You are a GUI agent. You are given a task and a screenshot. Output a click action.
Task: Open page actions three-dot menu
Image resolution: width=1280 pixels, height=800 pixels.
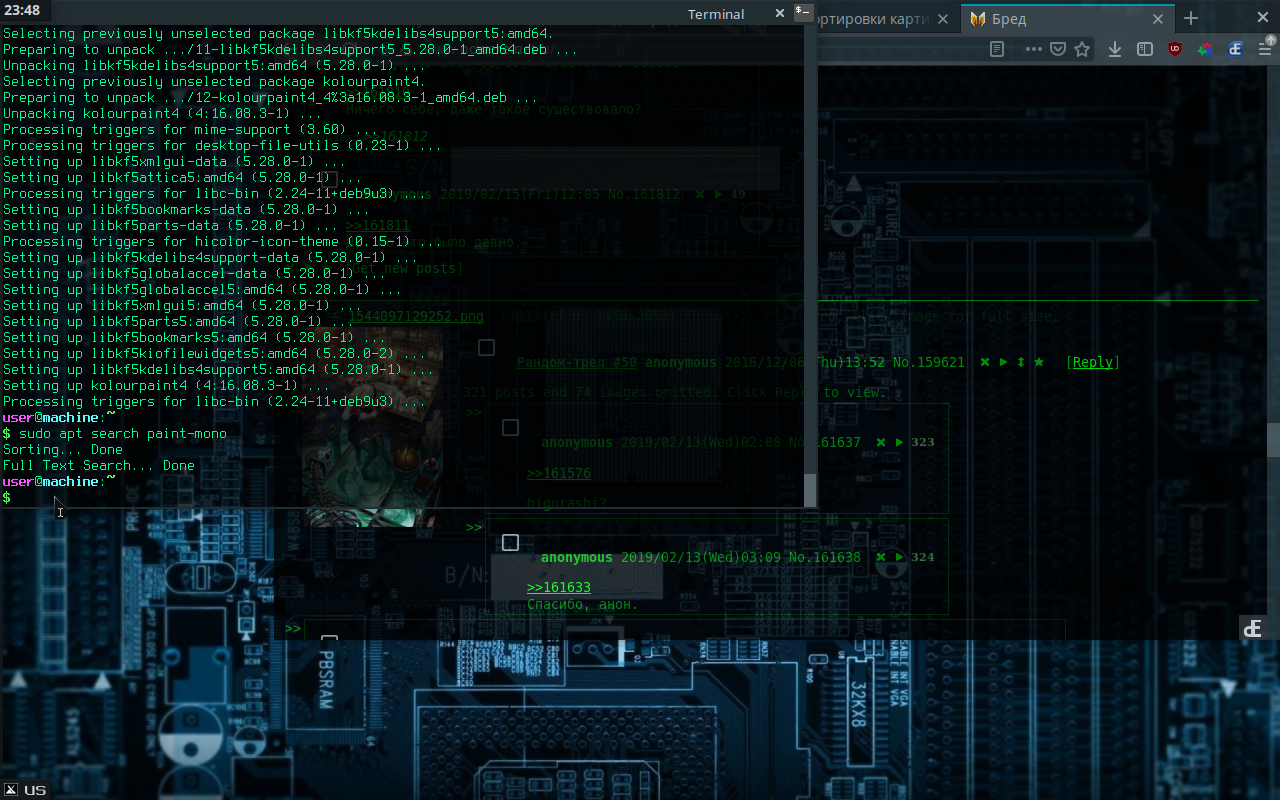coord(1034,49)
